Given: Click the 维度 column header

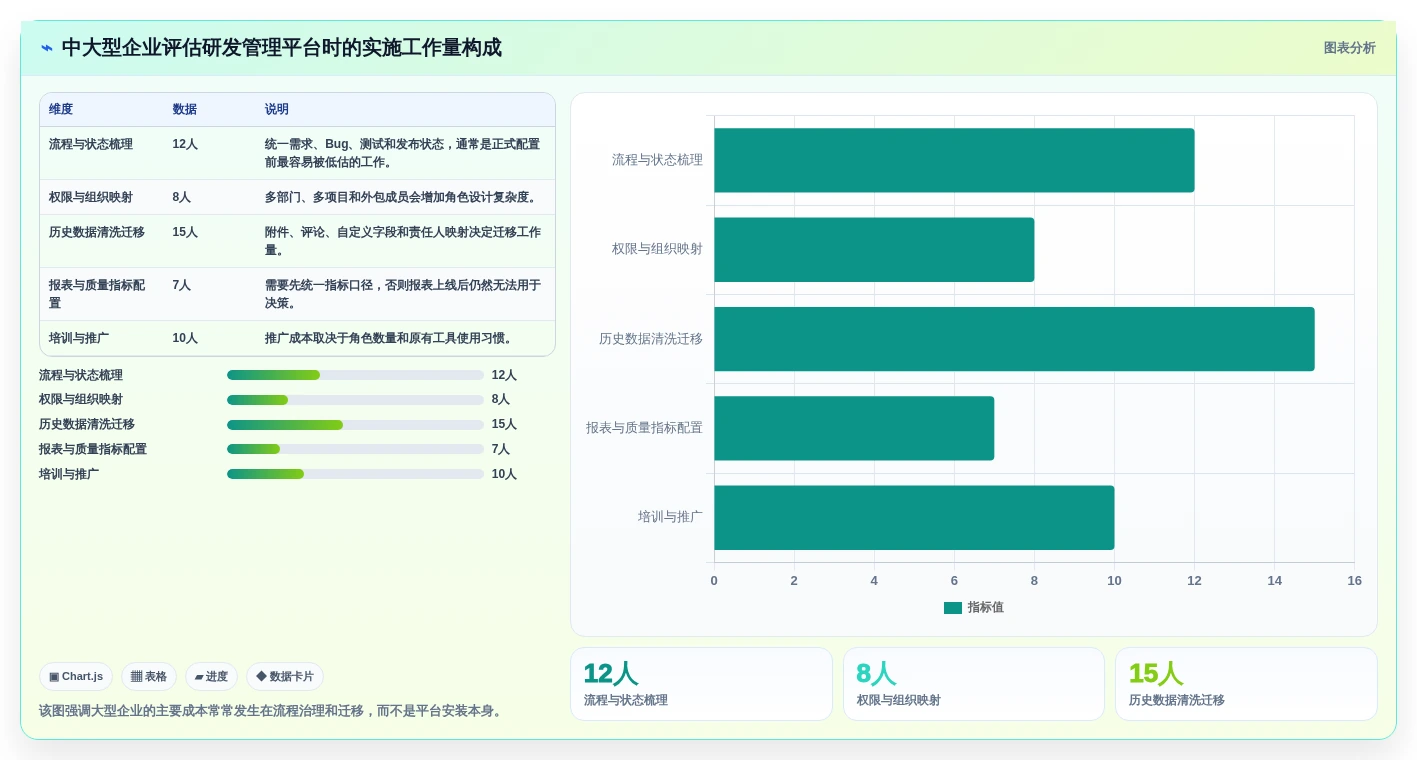Looking at the screenshot, I should coord(61,110).
